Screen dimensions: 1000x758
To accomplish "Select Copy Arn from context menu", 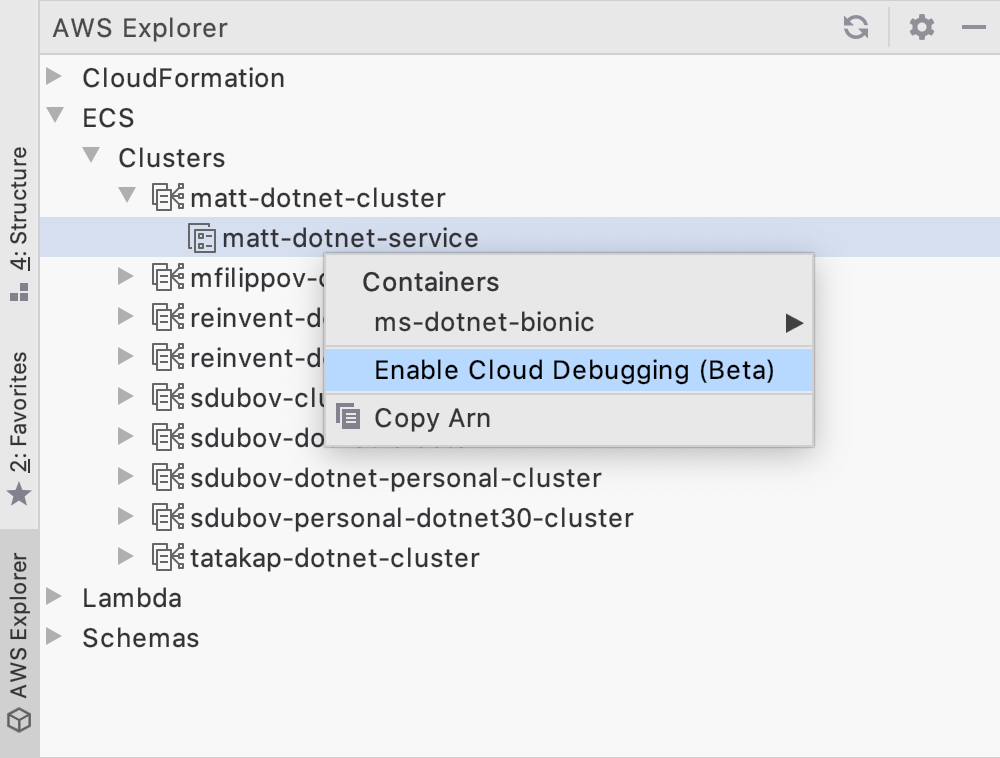I will pos(569,418).
